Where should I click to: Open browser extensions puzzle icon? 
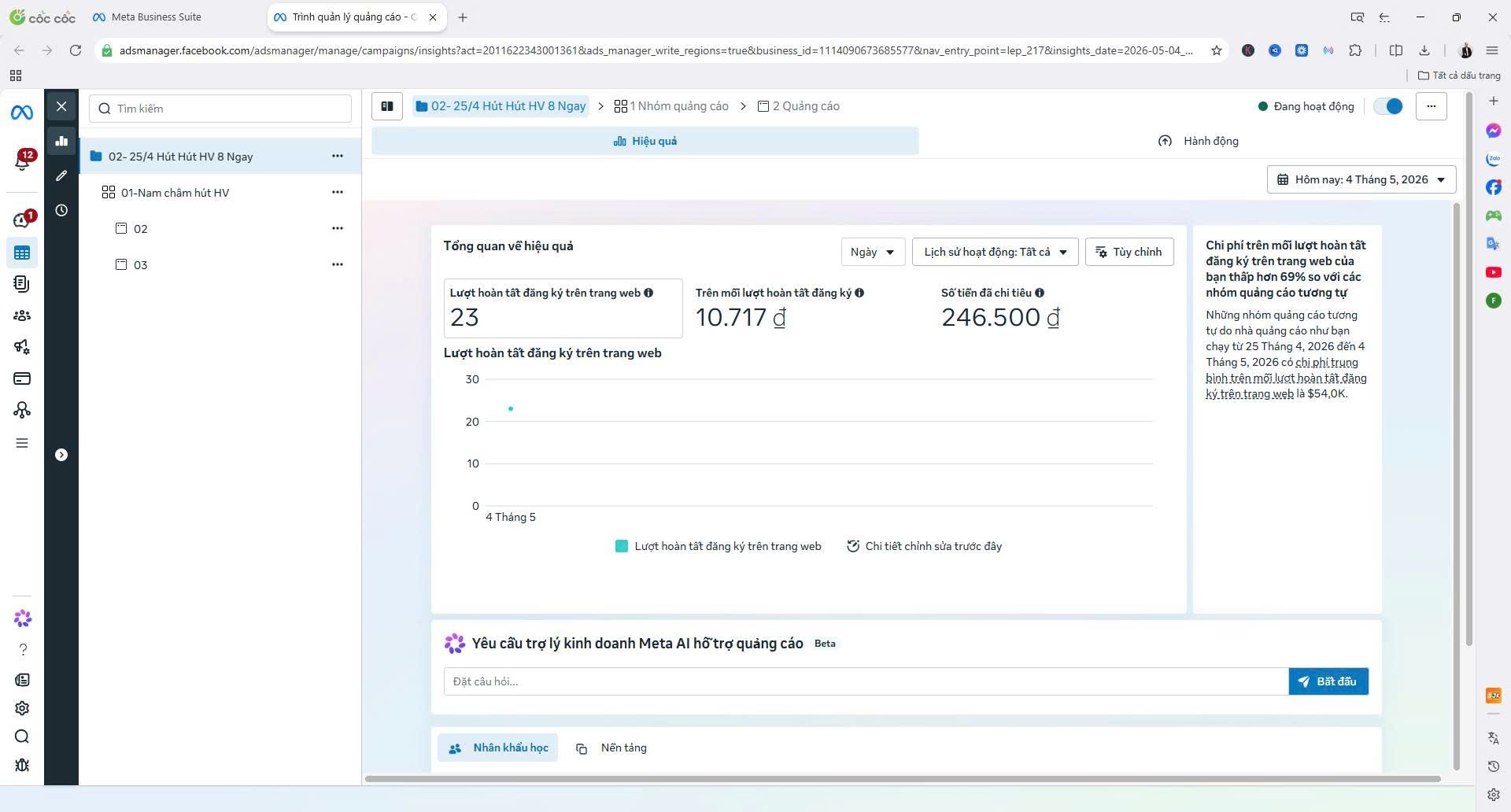pos(1355,50)
